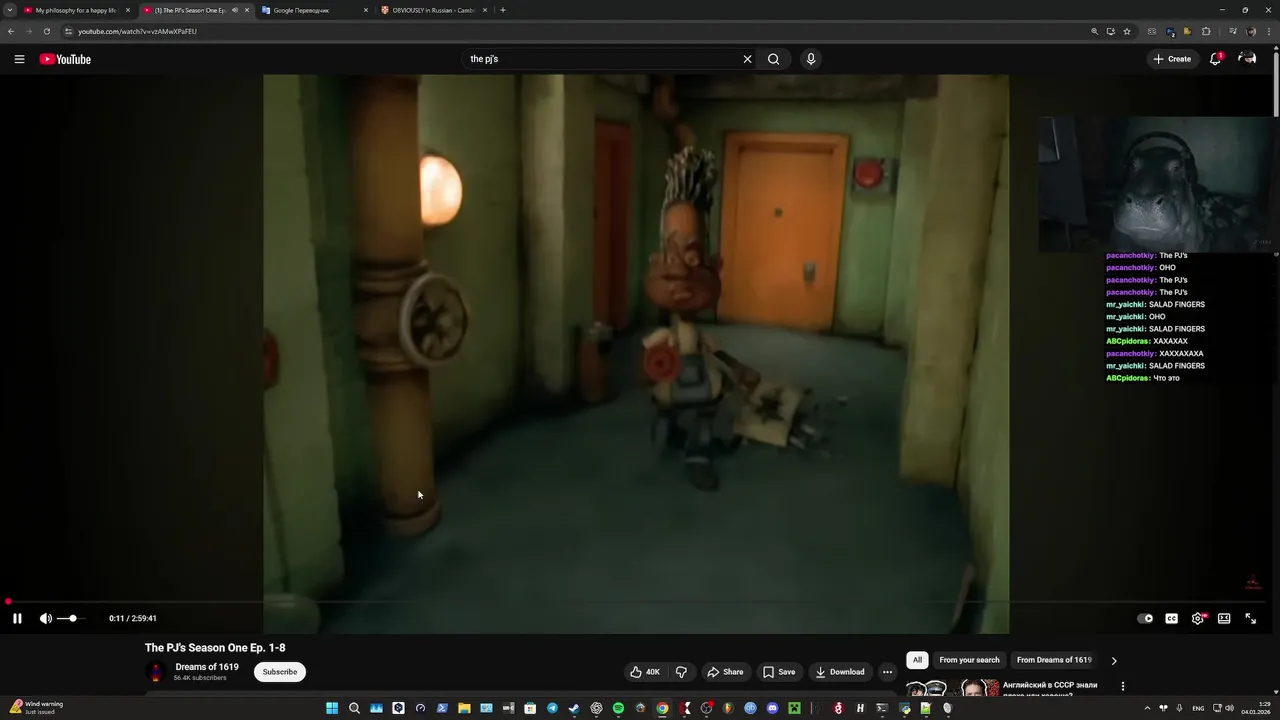Mute the video with the speaker icon
1280x720 pixels.
(45, 618)
